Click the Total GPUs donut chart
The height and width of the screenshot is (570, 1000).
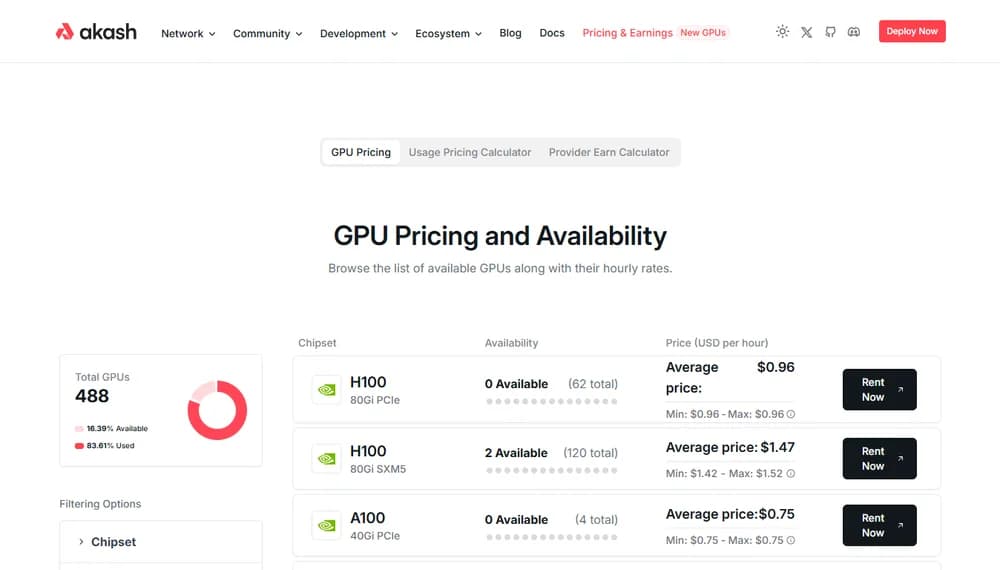pyautogui.click(x=217, y=410)
